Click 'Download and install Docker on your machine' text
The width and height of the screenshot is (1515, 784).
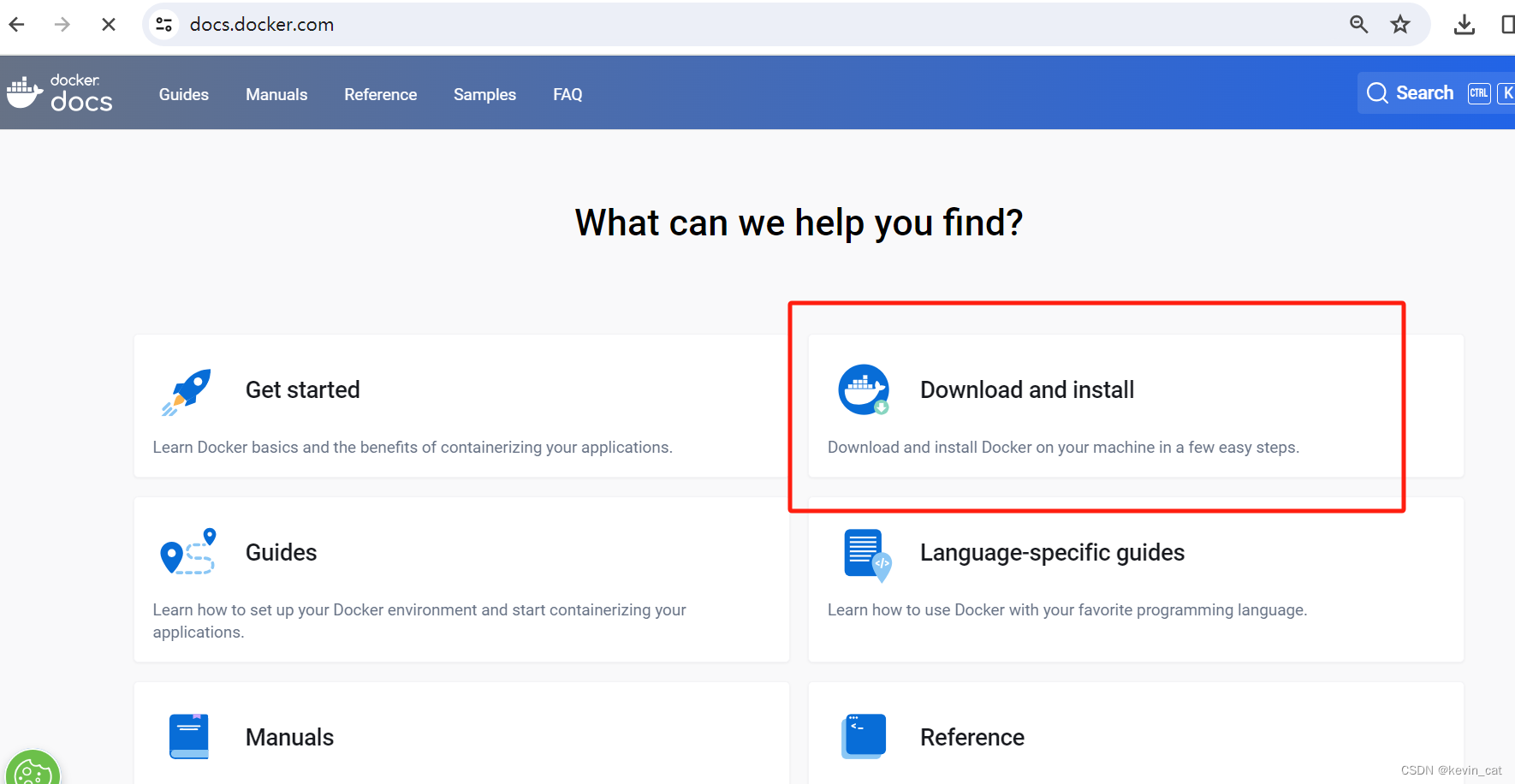click(x=1063, y=448)
